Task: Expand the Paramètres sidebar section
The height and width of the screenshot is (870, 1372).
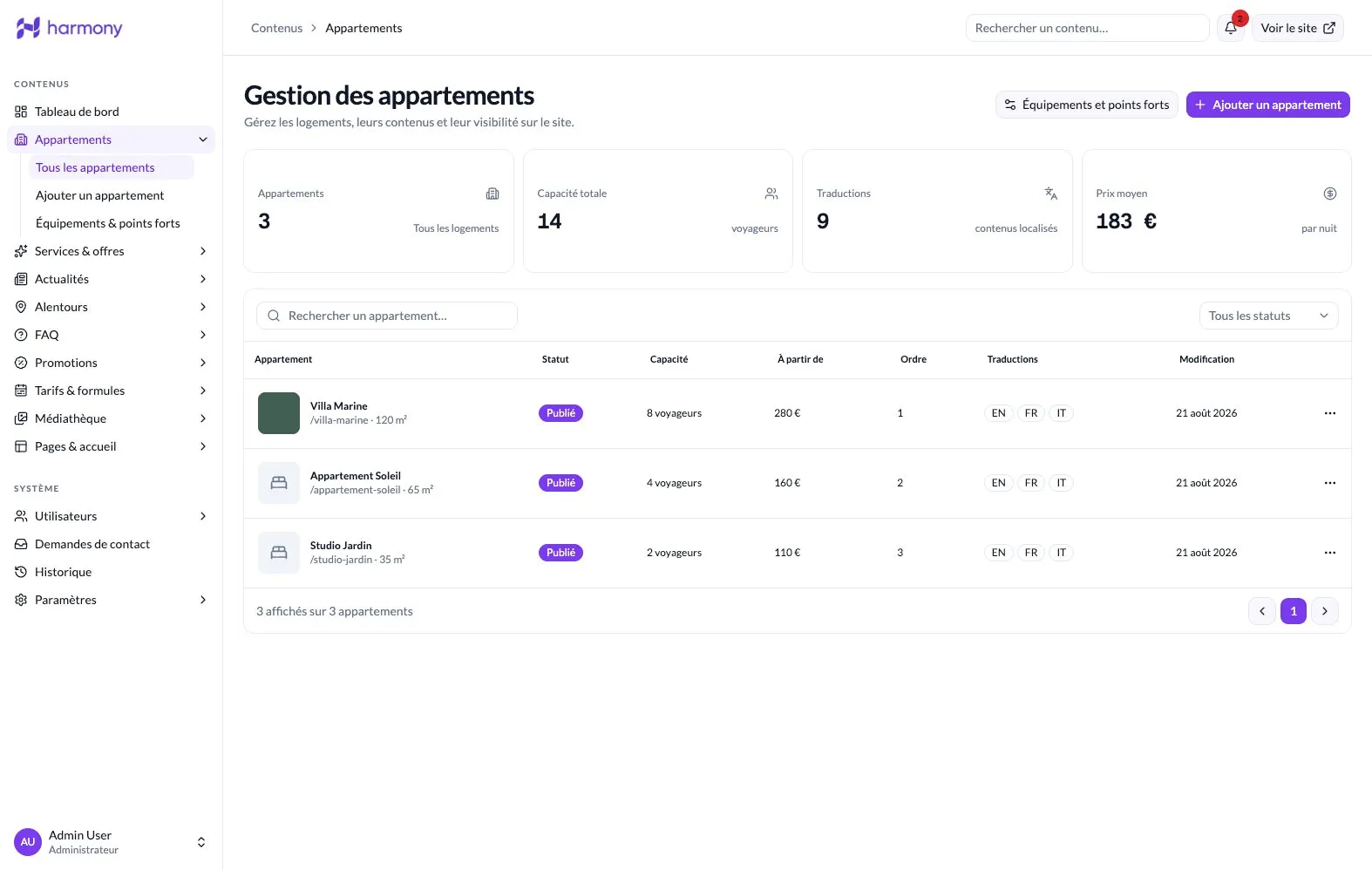Action: (203, 600)
